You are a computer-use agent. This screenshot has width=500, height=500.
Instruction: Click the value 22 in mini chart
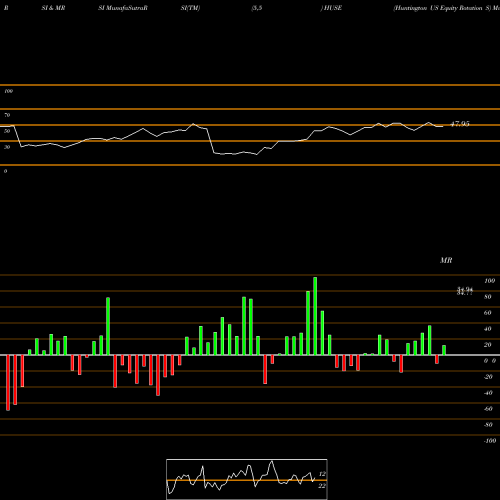(x=322, y=486)
